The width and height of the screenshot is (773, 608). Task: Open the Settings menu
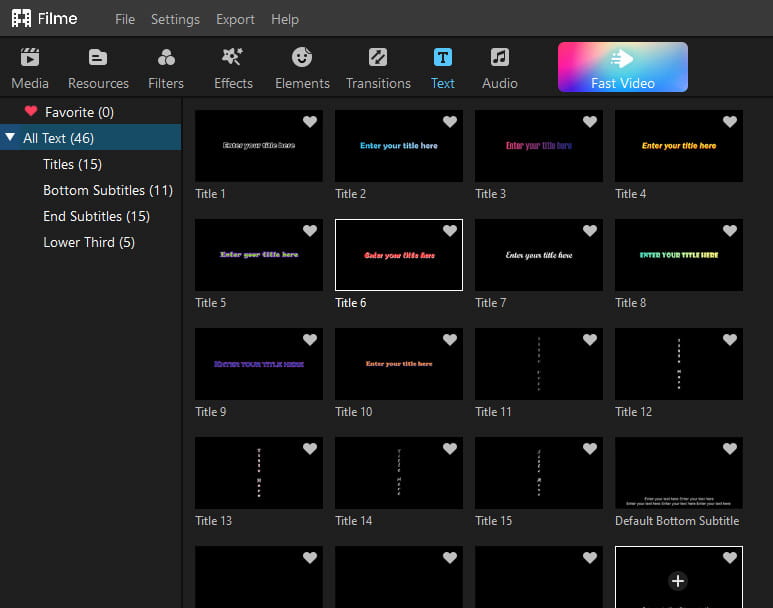[x=175, y=19]
